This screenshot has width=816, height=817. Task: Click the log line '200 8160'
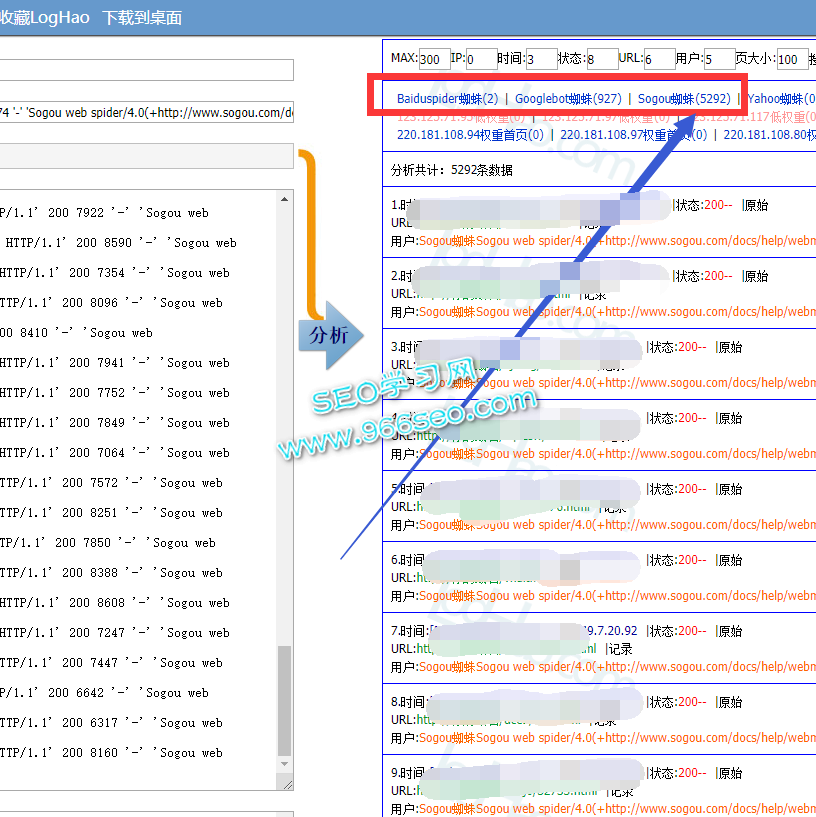[112, 753]
